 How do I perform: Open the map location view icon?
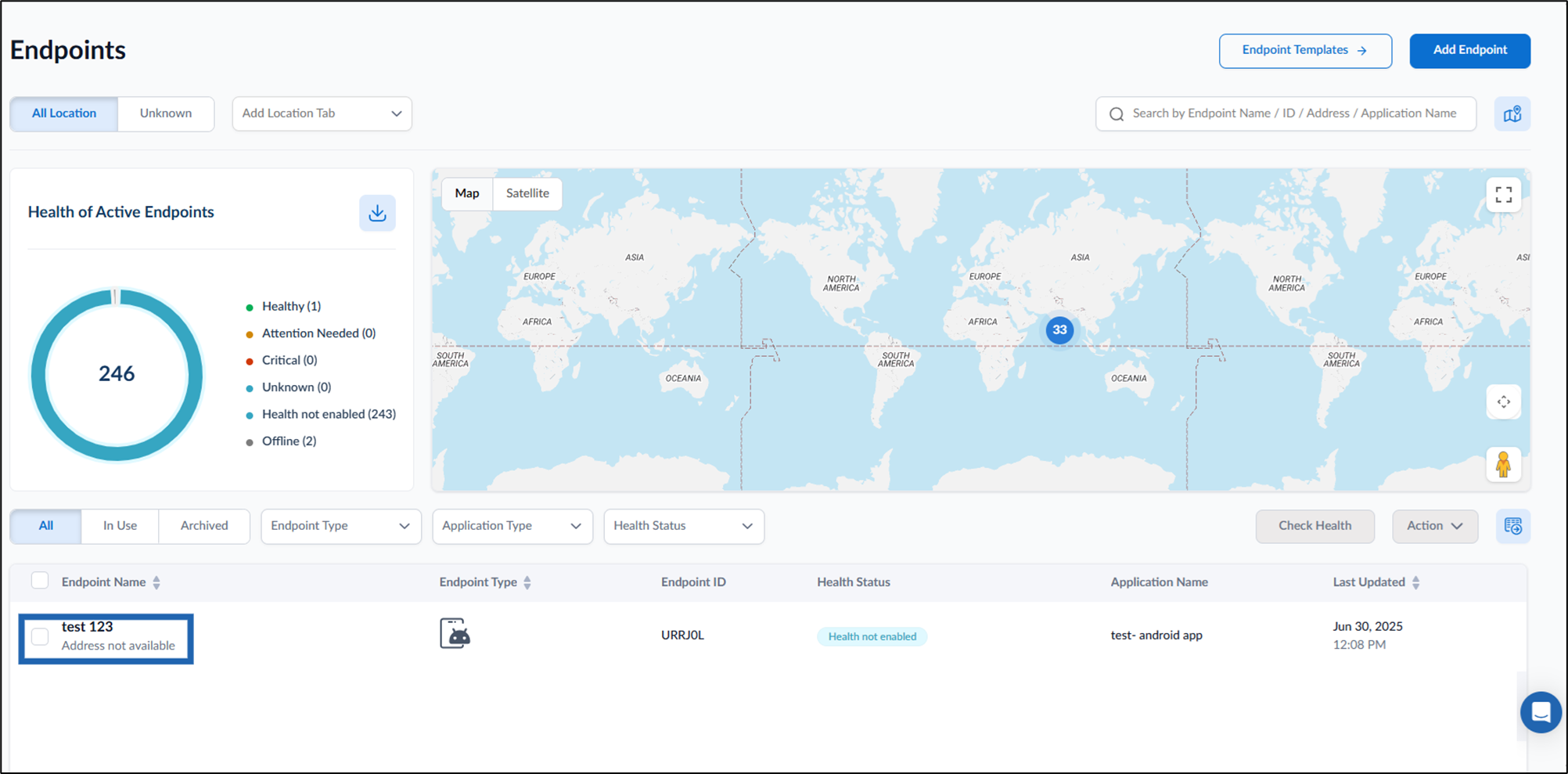pyautogui.click(x=1512, y=114)
